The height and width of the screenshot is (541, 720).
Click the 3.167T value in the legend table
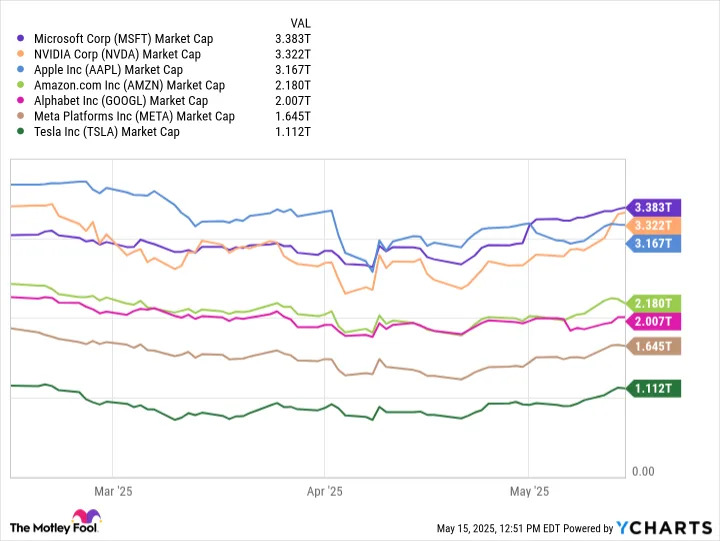coord(293,70)
